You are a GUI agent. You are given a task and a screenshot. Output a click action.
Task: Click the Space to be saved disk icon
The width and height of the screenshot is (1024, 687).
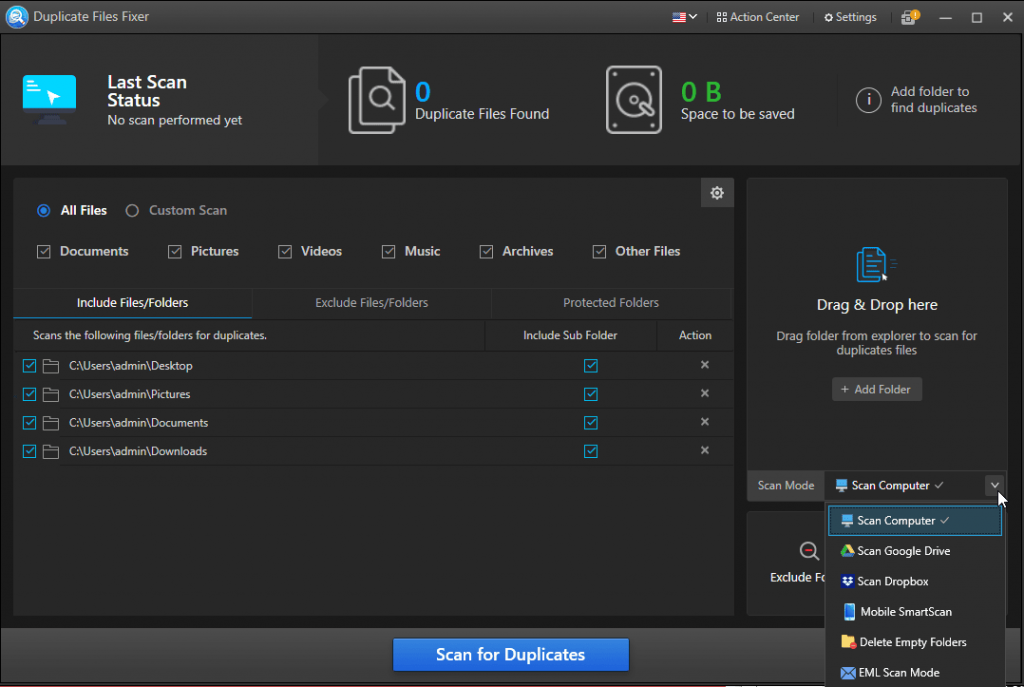pyautogui.click(x=633, y=99)
